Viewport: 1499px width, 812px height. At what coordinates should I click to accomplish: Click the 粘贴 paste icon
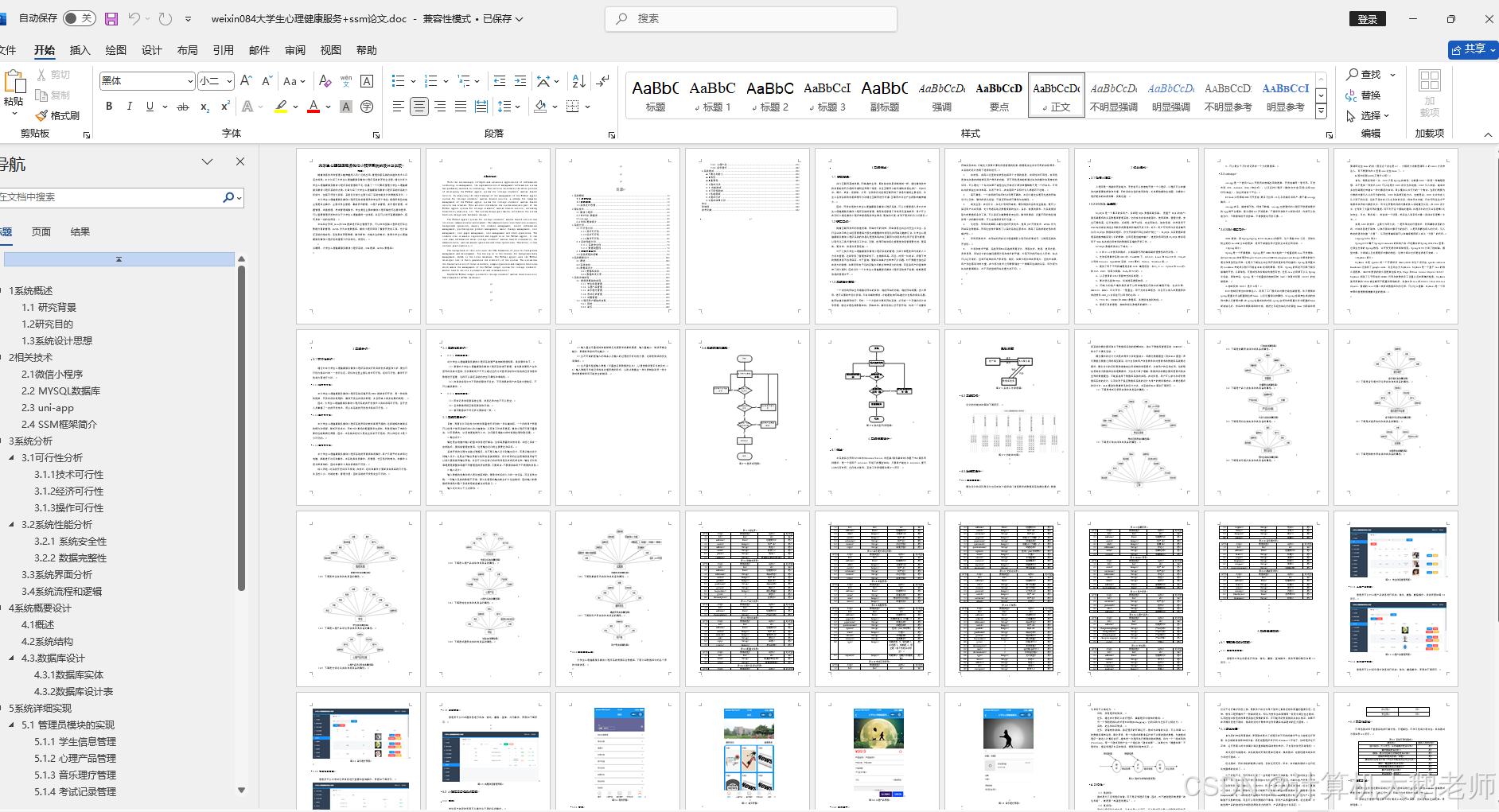click(x=14, y=83)
